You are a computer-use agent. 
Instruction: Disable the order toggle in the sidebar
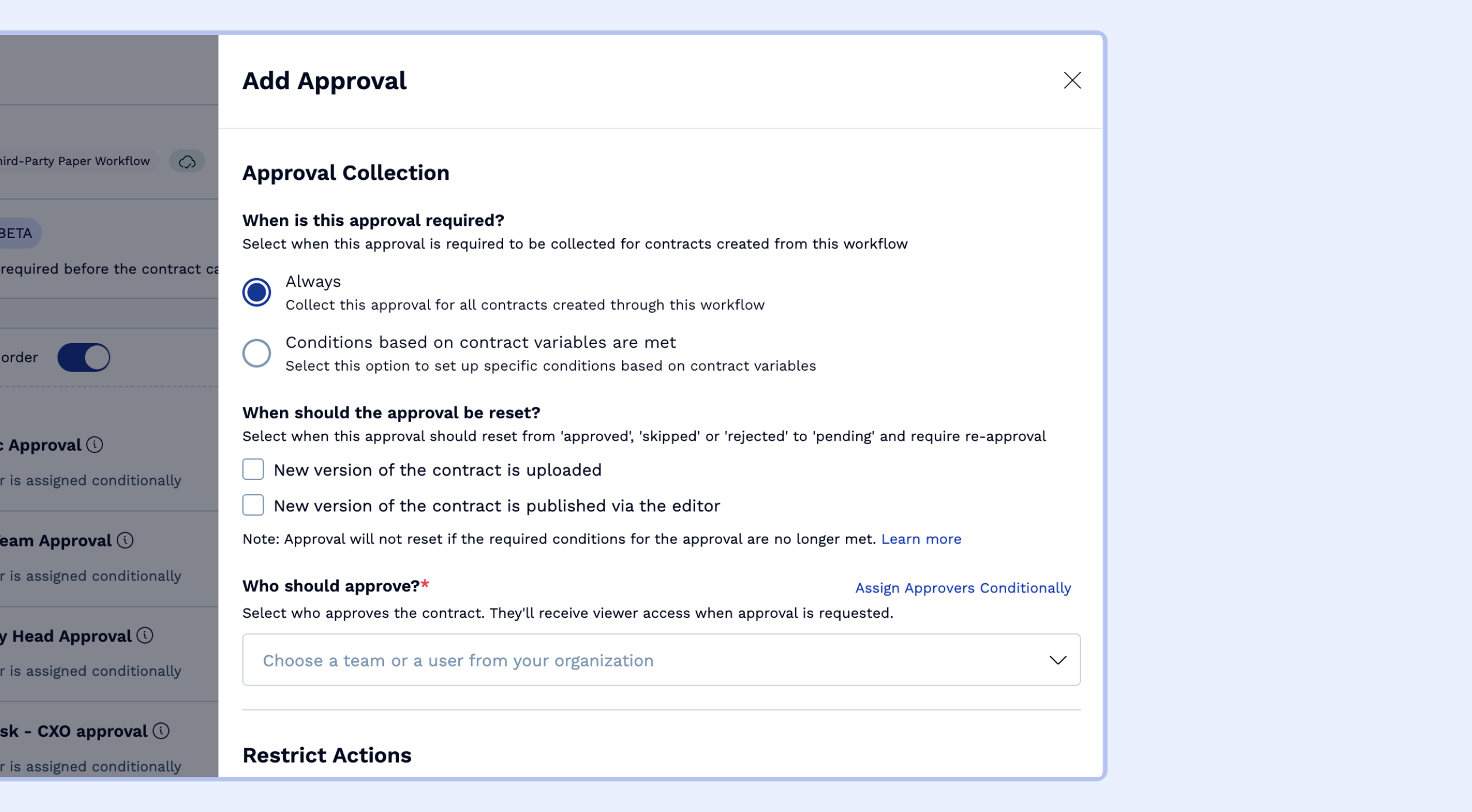[85, 357]
